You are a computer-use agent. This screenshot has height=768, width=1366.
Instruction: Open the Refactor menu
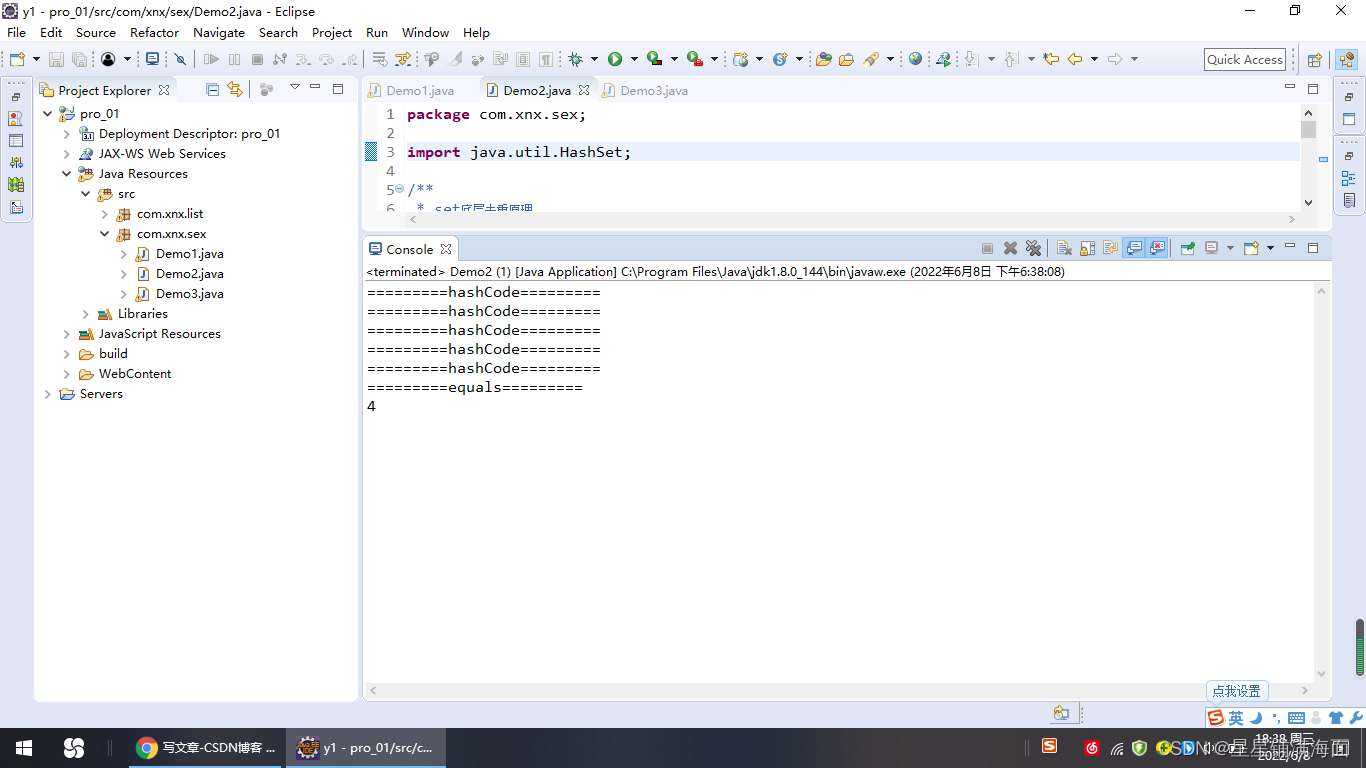pyautogui.click(x=154, y=32)
